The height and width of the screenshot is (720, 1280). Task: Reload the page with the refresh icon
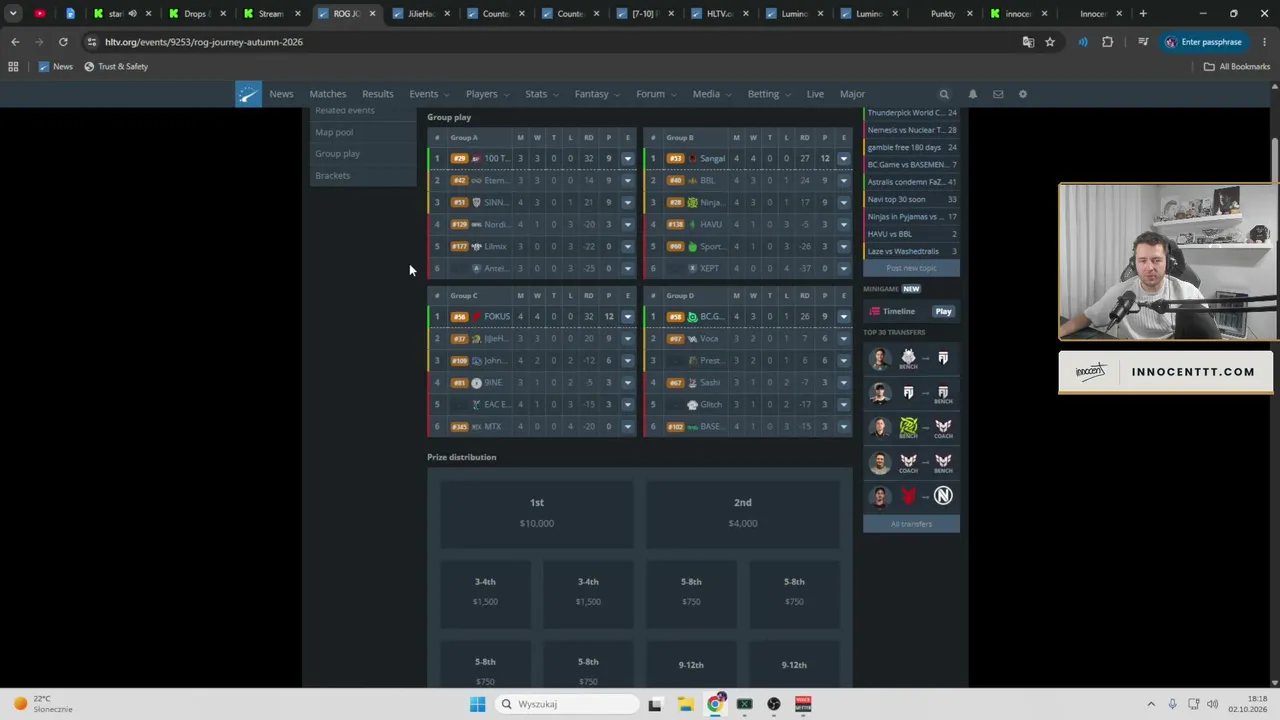click(63, 42)
